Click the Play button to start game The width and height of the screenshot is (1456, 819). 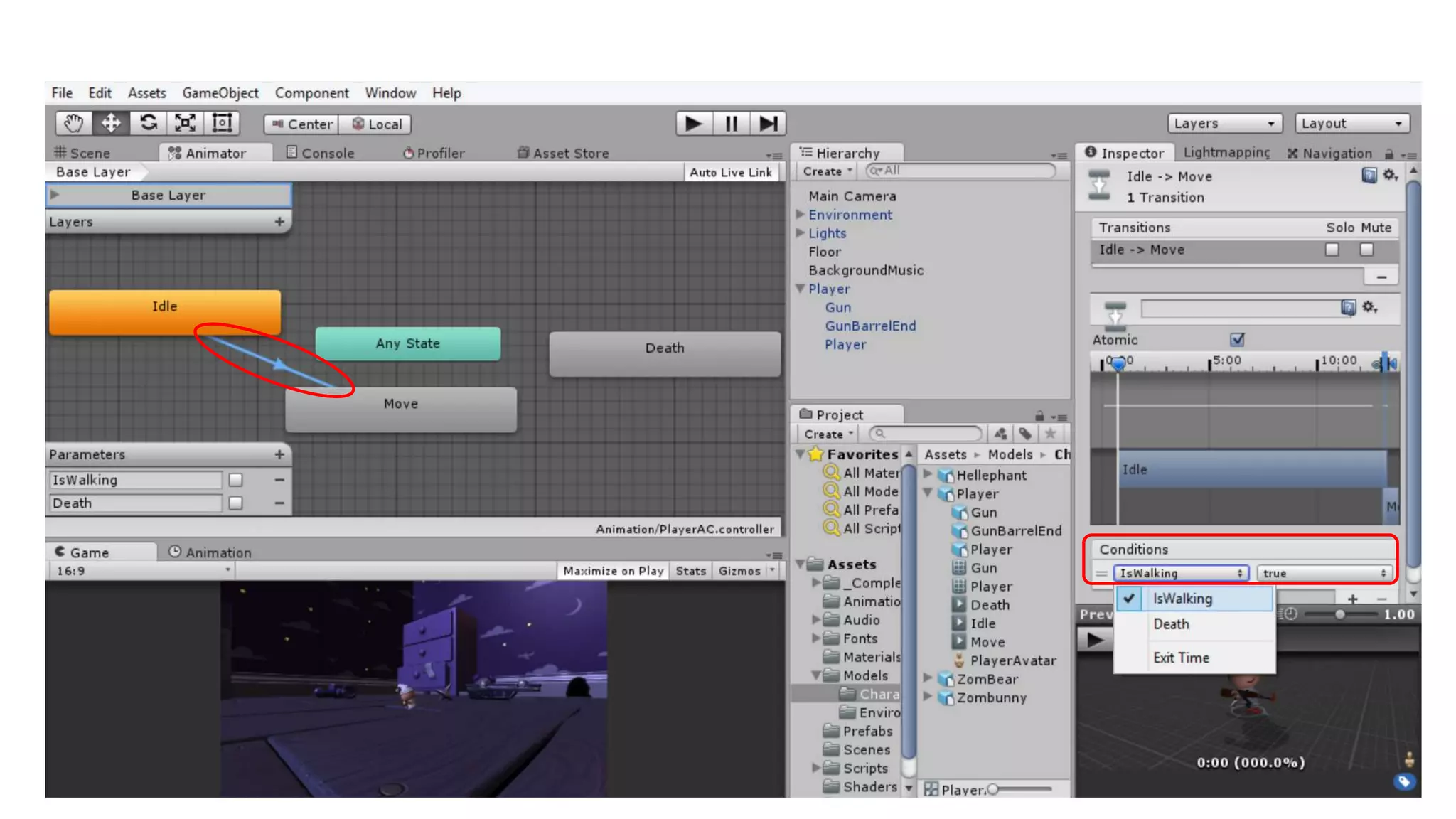(694, 123)
